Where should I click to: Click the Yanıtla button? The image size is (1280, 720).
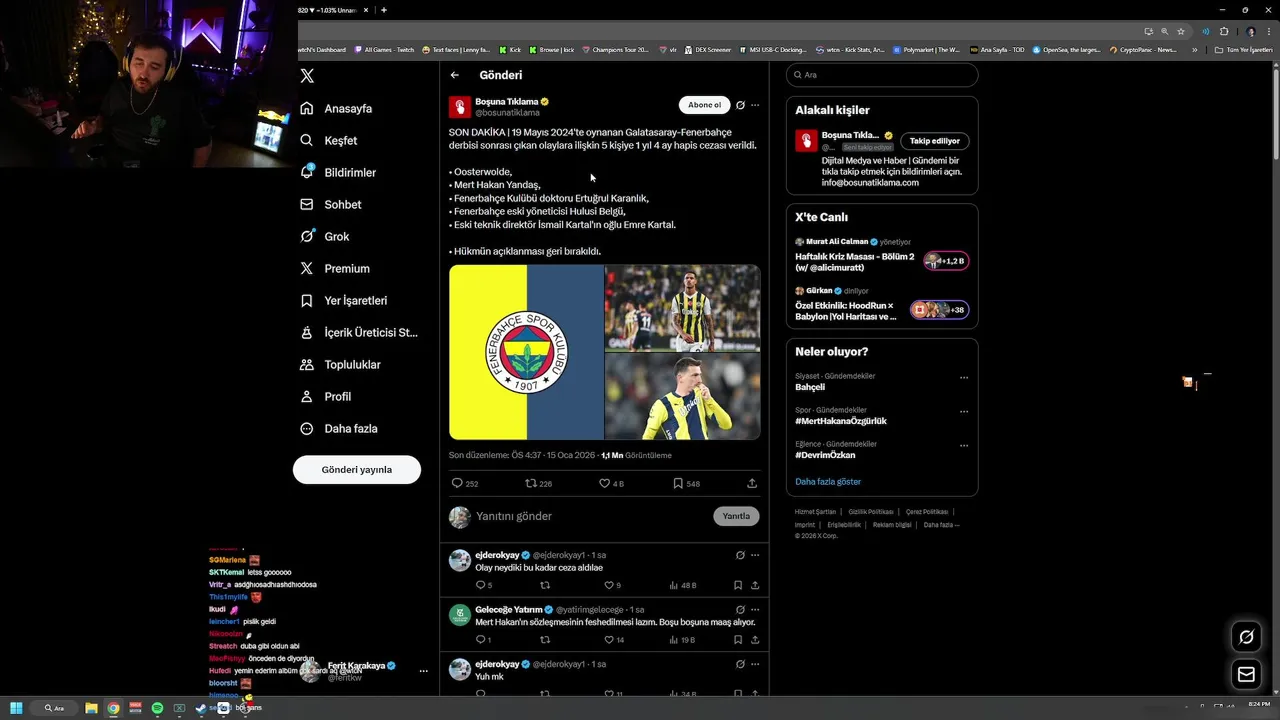pos(736,516)
